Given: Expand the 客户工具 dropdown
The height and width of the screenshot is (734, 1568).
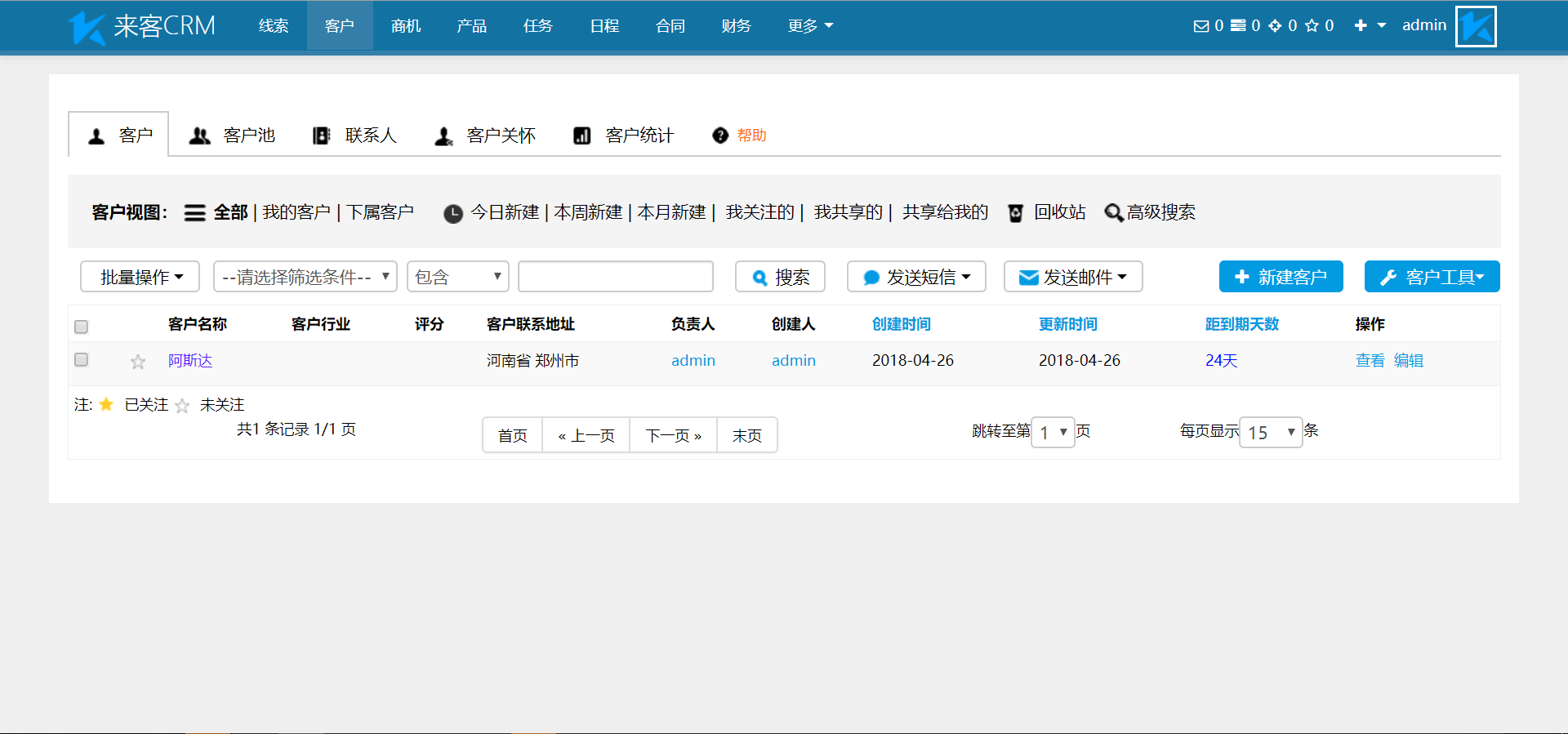Looking at the screenshot, I should click(1432, 277).
